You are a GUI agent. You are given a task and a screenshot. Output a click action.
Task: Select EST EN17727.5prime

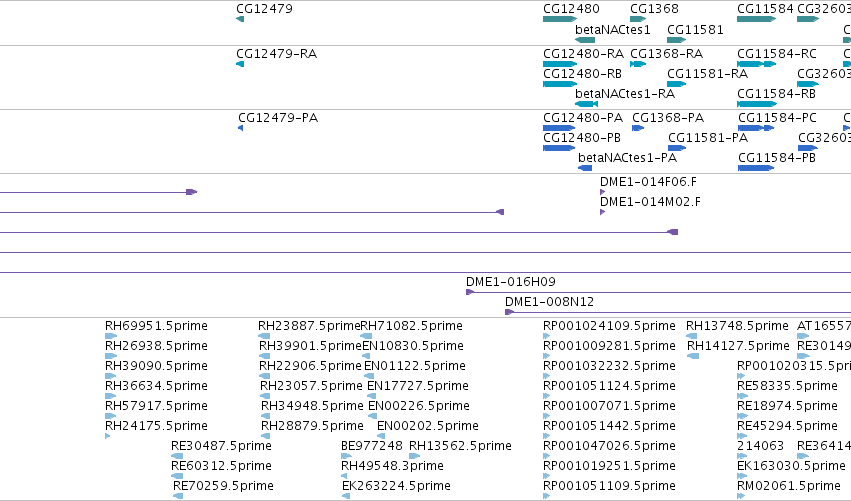pyautogui.click(x=418, y=386)
